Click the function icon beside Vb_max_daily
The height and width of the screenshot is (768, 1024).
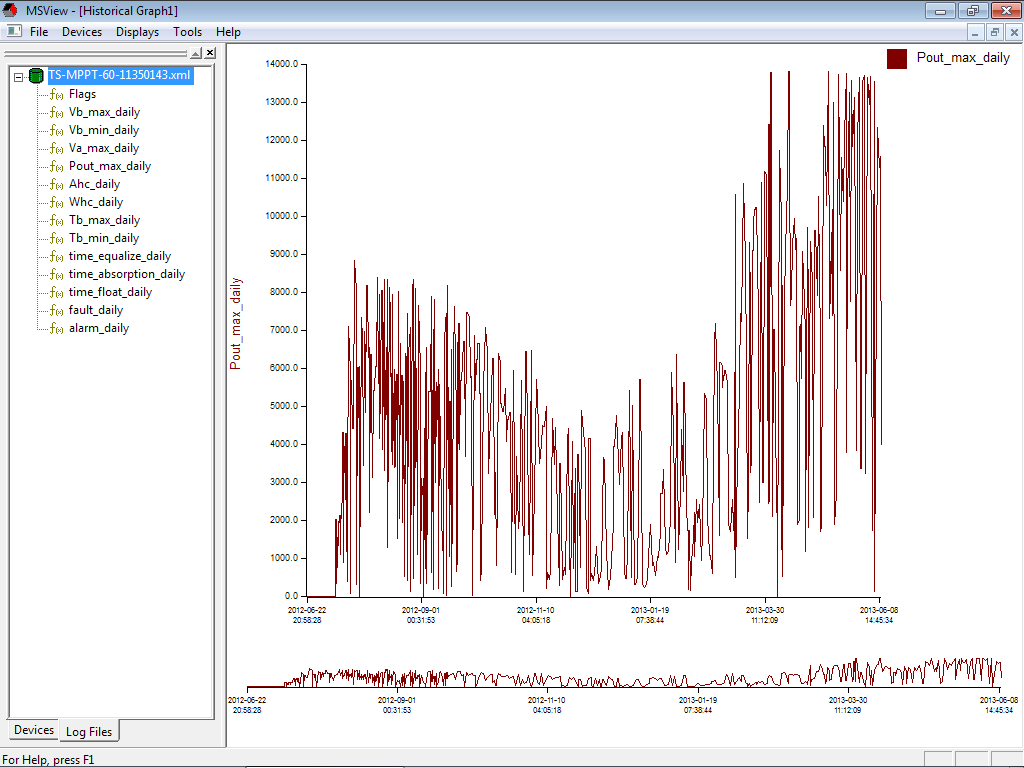pos(57,112)
